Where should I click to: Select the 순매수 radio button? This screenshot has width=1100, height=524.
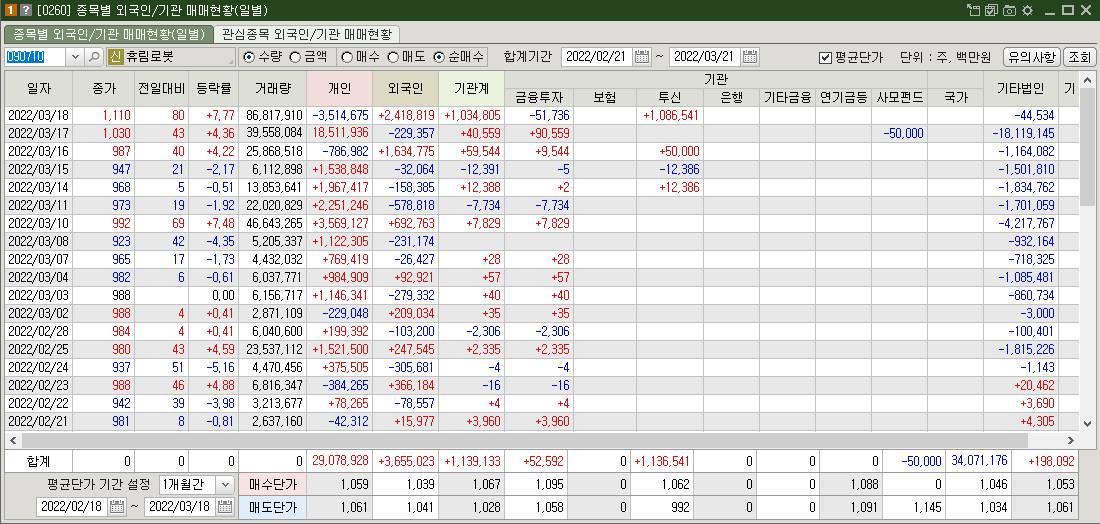pyautogui.click(x=439, y=57)
